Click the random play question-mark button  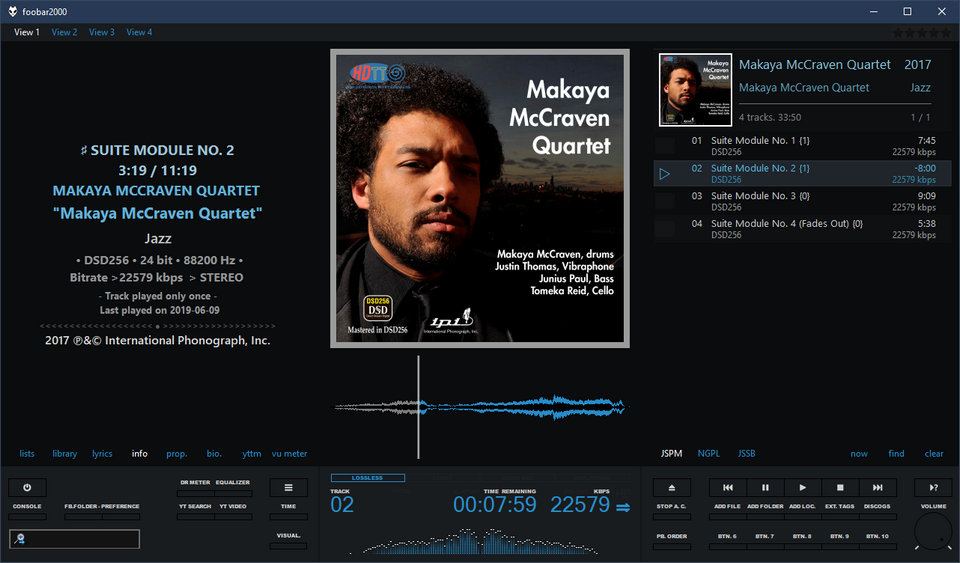(933, 488)
